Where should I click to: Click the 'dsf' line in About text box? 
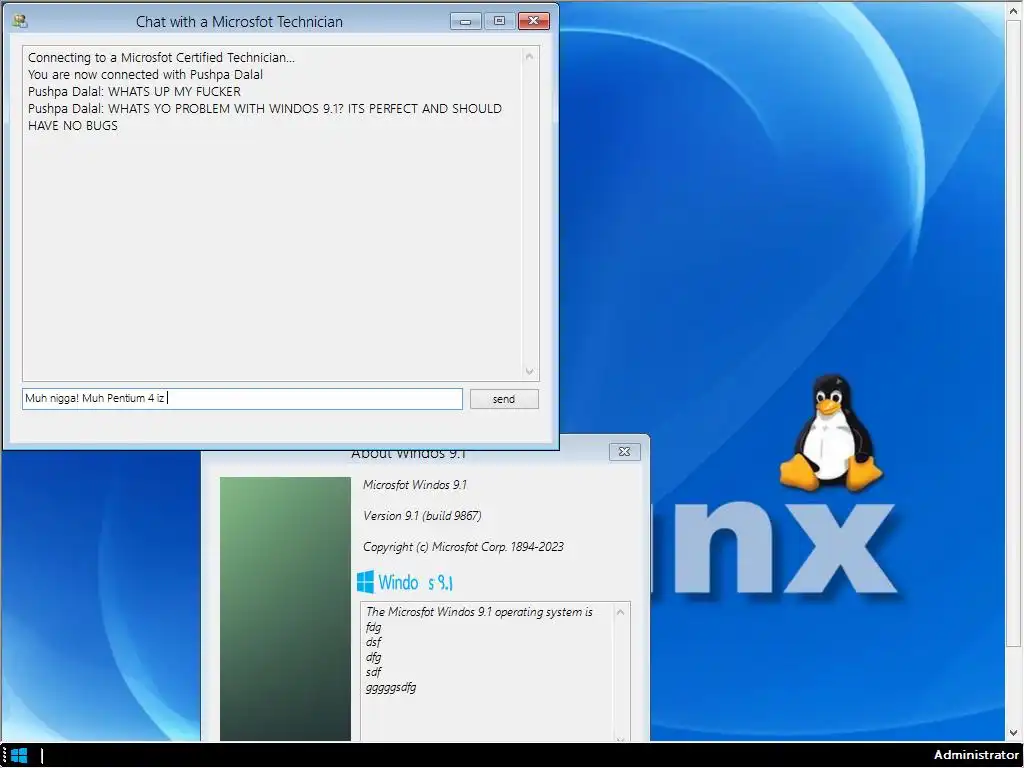(374, 642)
